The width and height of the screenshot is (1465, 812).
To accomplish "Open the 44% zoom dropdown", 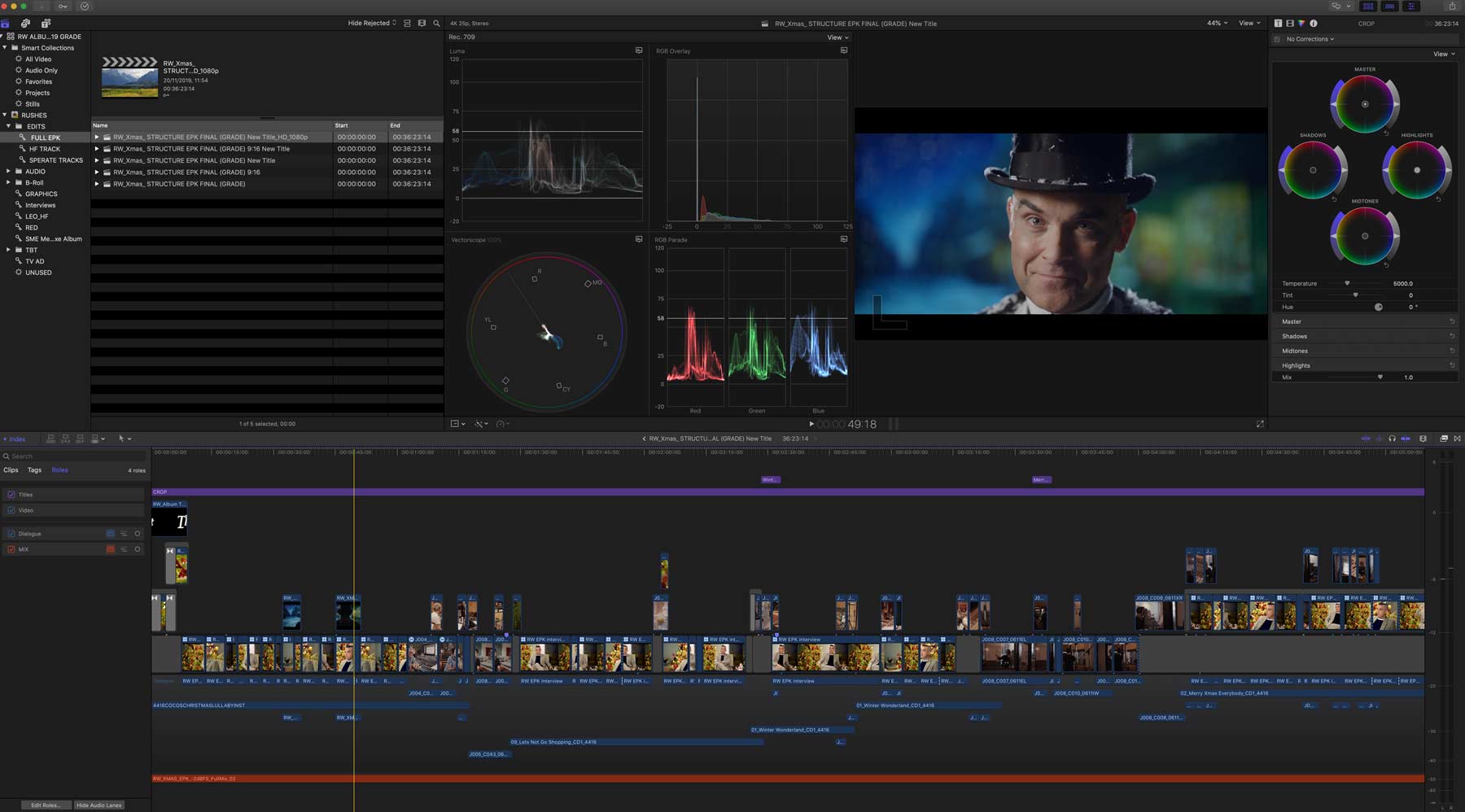I will (x=1218, y=23).
